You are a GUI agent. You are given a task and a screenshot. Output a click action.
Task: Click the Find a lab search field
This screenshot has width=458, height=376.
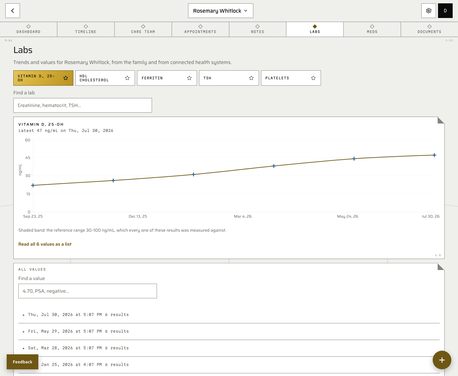83,105
